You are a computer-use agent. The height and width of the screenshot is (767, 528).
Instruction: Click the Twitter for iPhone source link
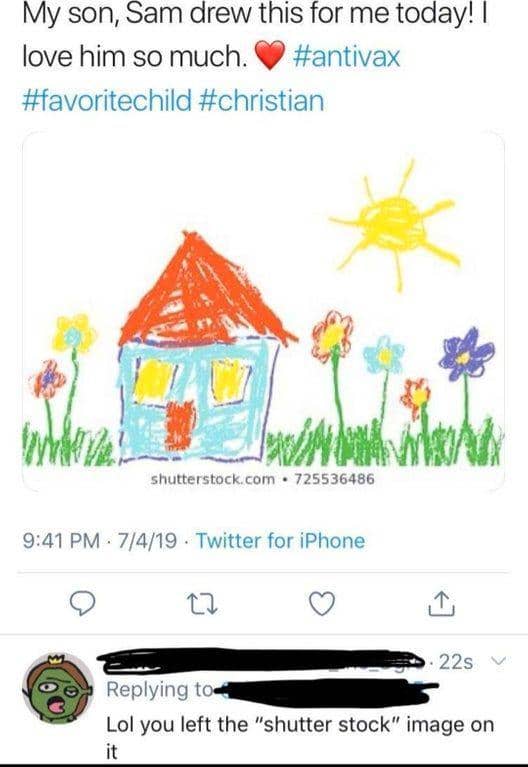pos(280,541)
